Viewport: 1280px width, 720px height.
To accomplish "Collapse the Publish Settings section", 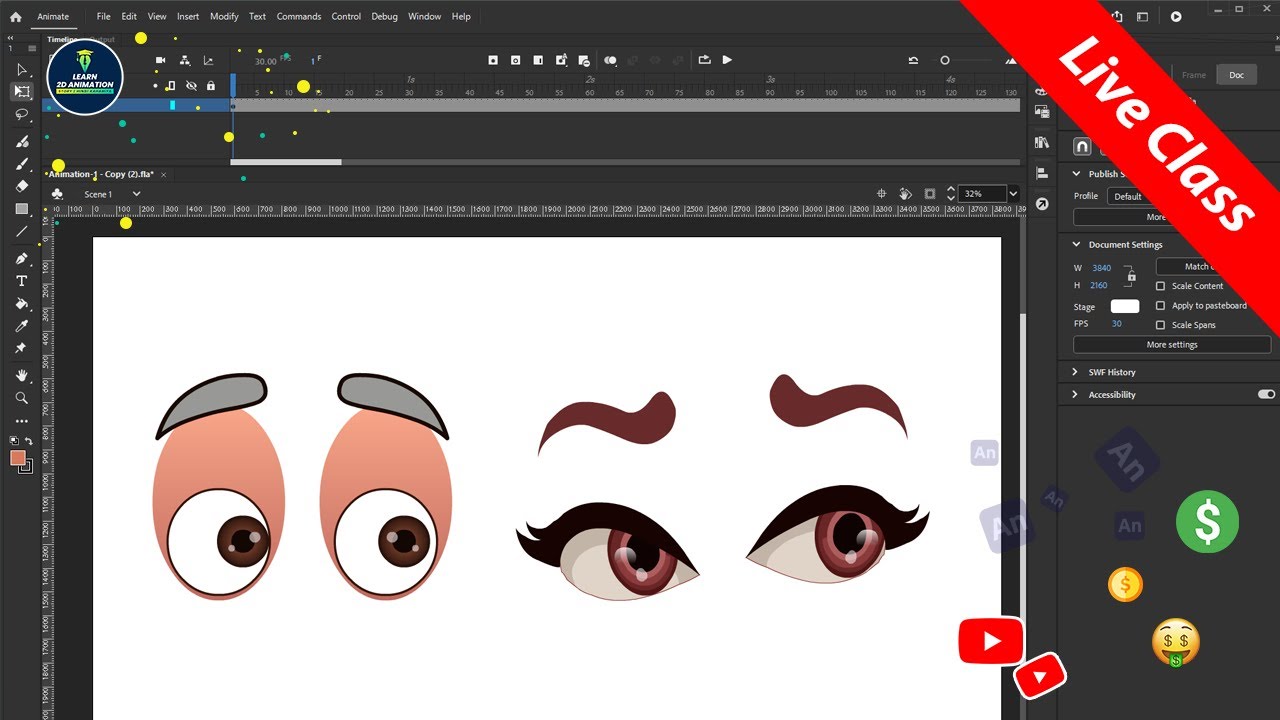I will click(1077, 174).
